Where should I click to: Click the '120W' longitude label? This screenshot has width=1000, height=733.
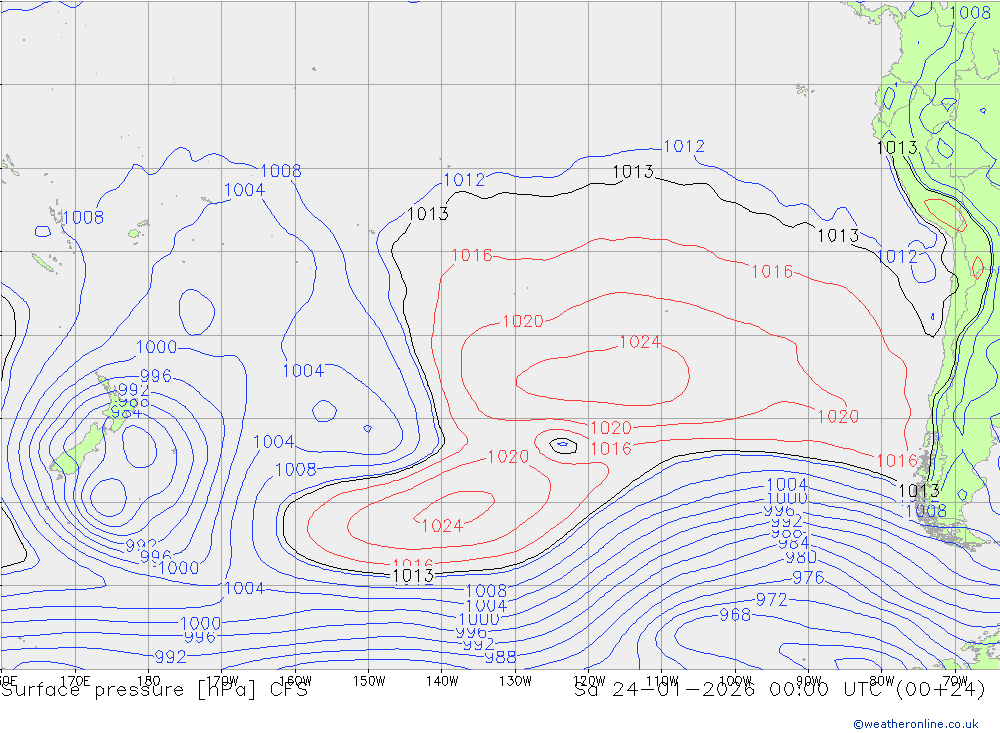click(589, 681)
